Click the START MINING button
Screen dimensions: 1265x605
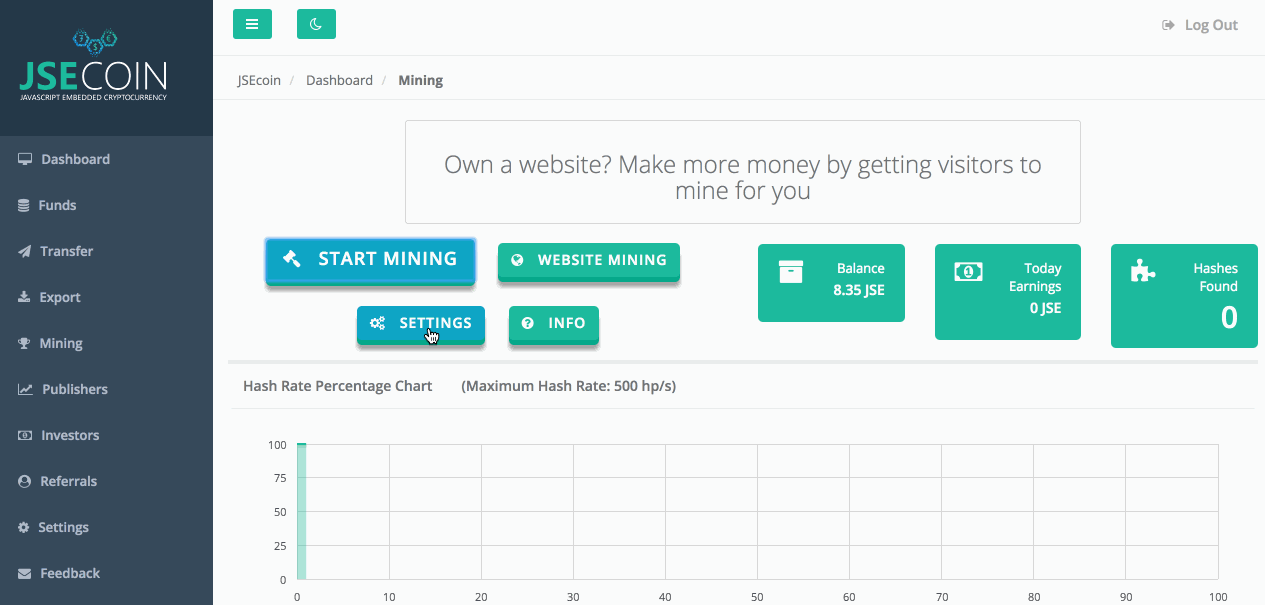click(370, 260)
